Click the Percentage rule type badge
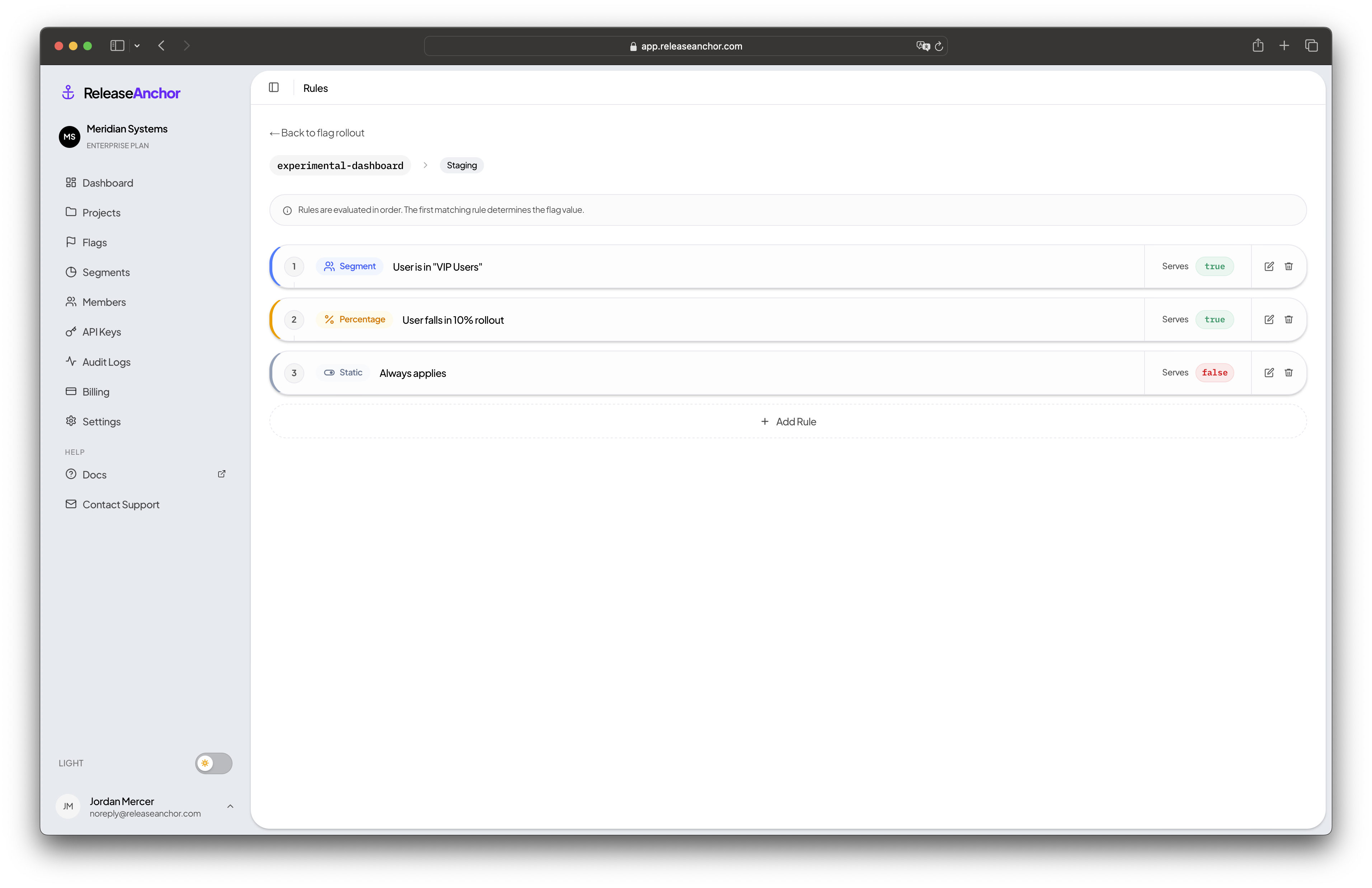This screenshot has height=888, width=1372. tap(354, 319)
